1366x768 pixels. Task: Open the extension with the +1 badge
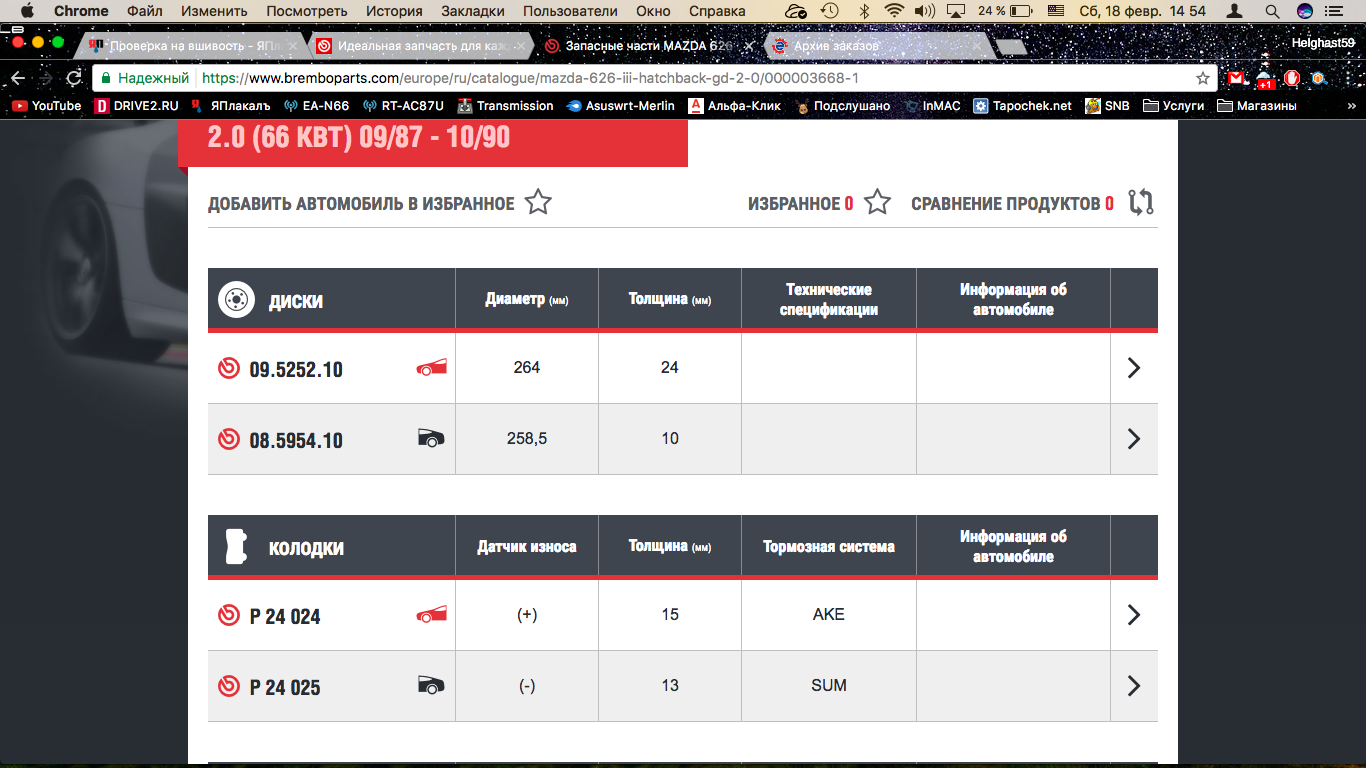coord(1265,79)
